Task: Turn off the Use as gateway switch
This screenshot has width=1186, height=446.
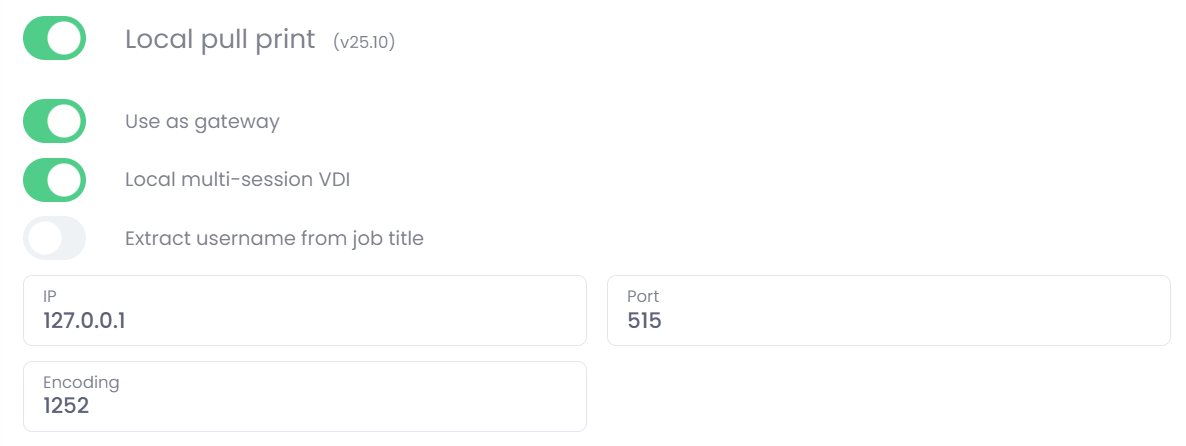Action: point(54,121)
